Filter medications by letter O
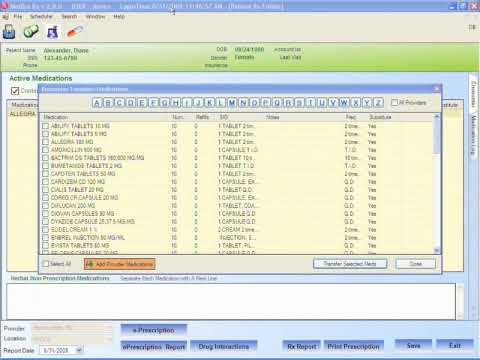The height and width of the screenshot is (360, 480). pos(254,103)
